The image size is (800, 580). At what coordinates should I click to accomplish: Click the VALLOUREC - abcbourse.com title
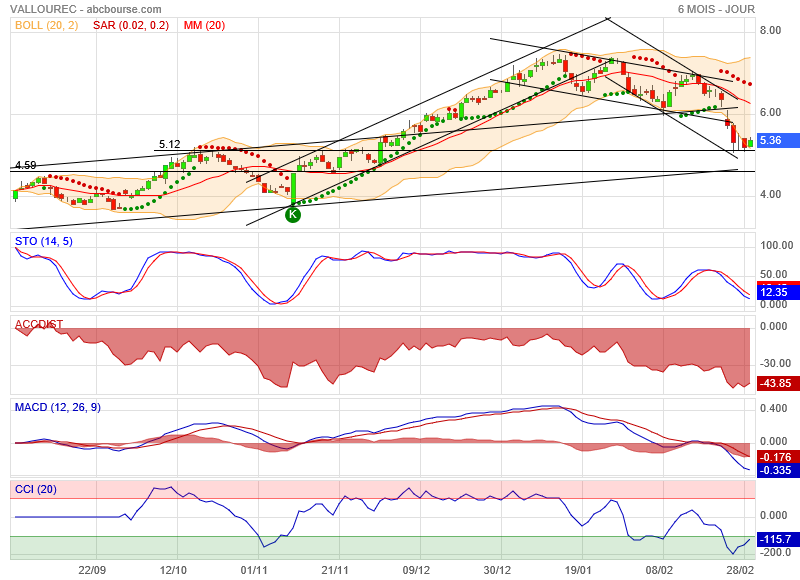point(86,9)
